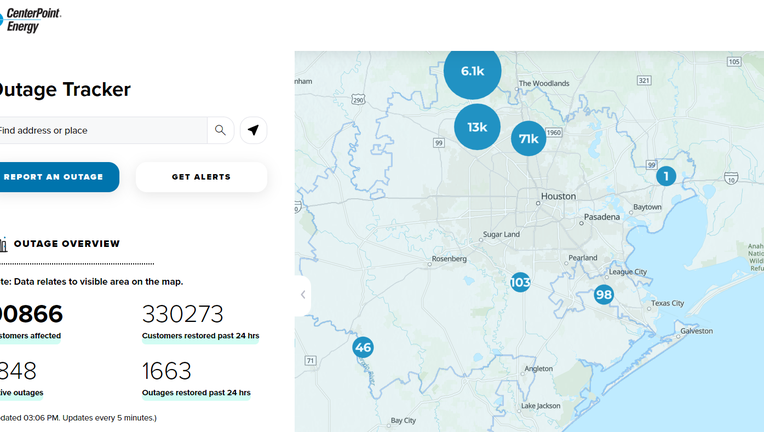Click the Lake Jackson map label
The width and height of the screenshot is (764, 432).
(540, 406)
